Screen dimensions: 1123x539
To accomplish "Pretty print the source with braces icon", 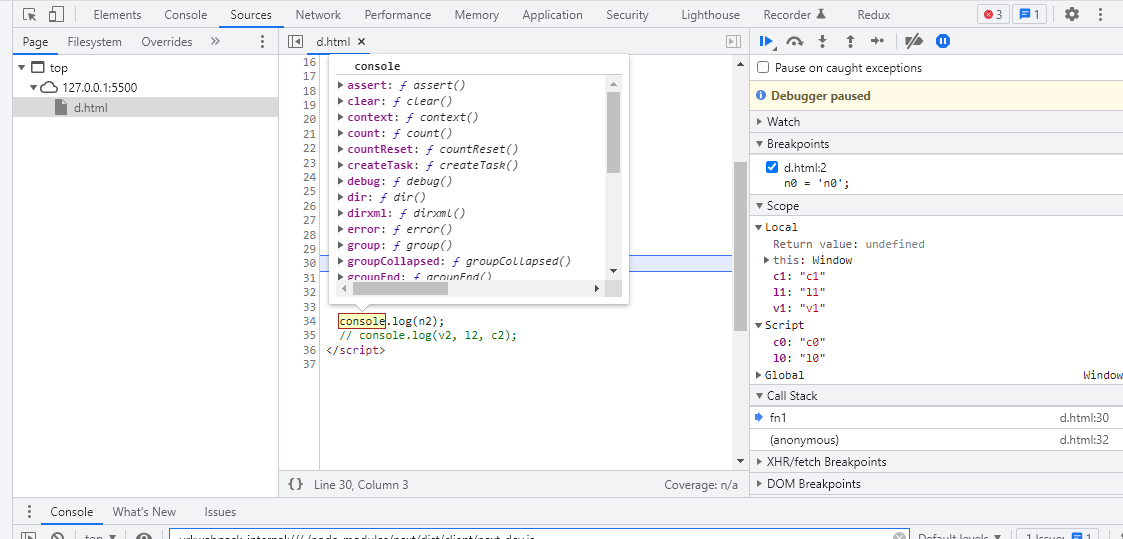I will (x=295, y=485).
